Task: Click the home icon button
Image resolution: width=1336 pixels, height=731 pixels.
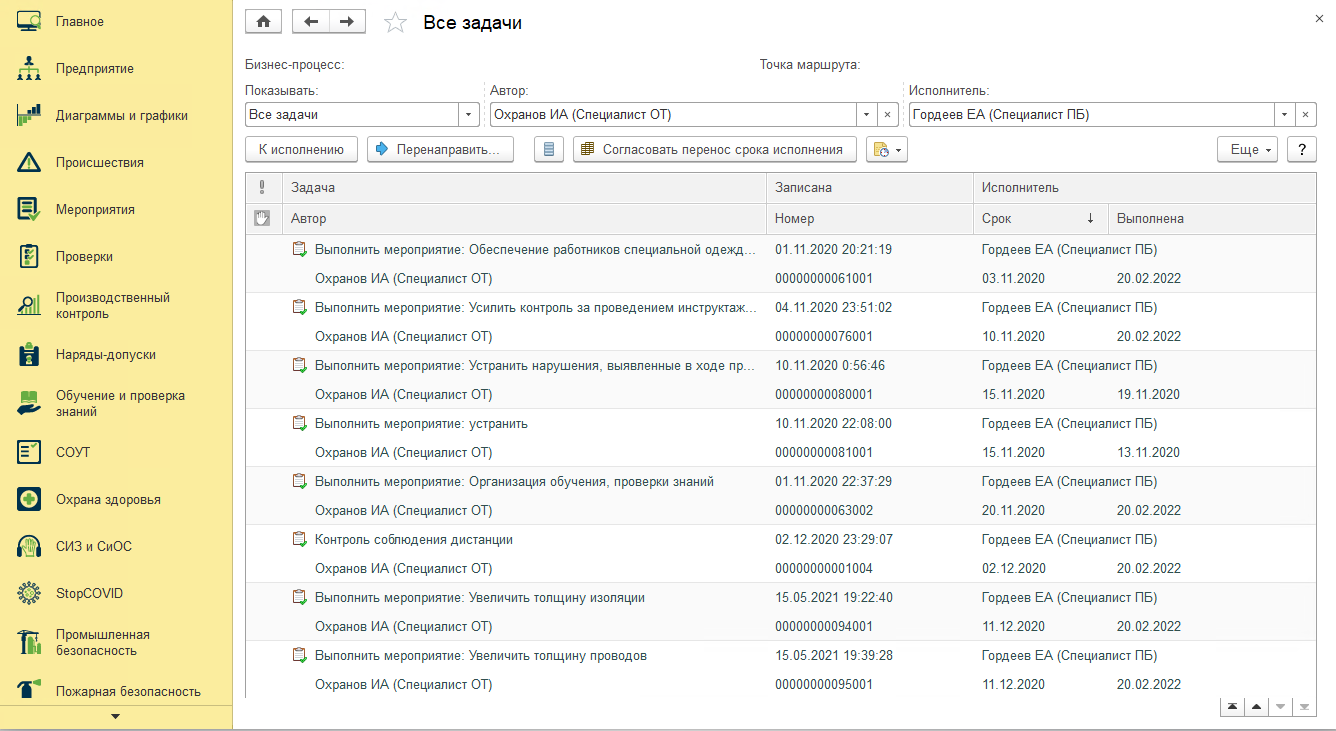Action: (x=264, y=21)
